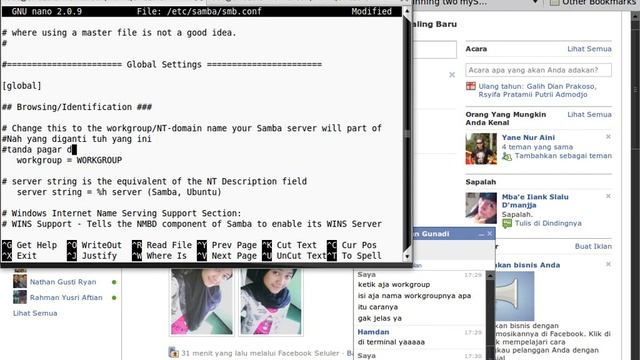This screenshot has height=360, width=640.
Task: Click the Acara event input field
Action: [x=538, y=70]
